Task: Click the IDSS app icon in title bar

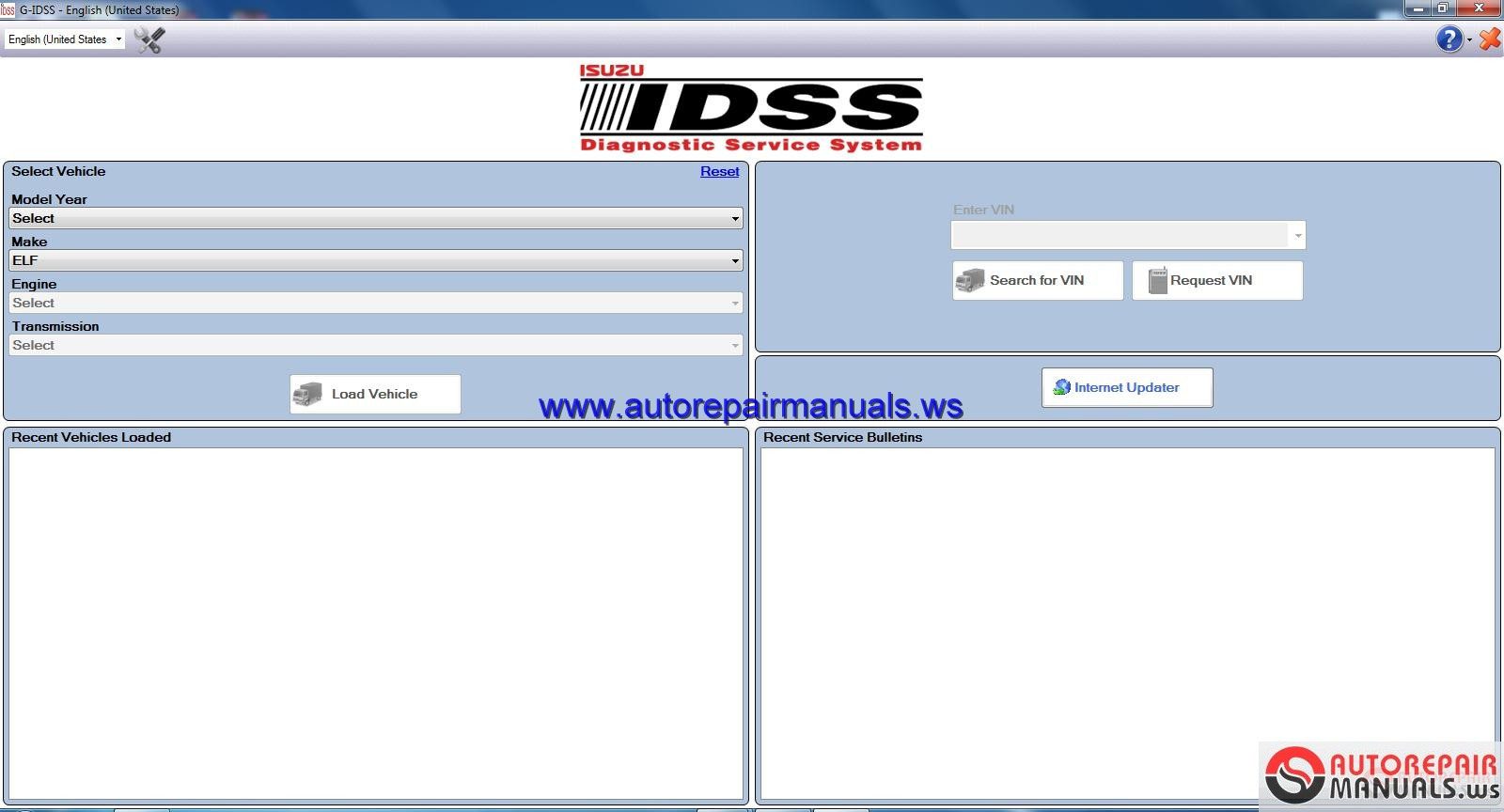Action: pyautogui.click(x=8, y=9)
